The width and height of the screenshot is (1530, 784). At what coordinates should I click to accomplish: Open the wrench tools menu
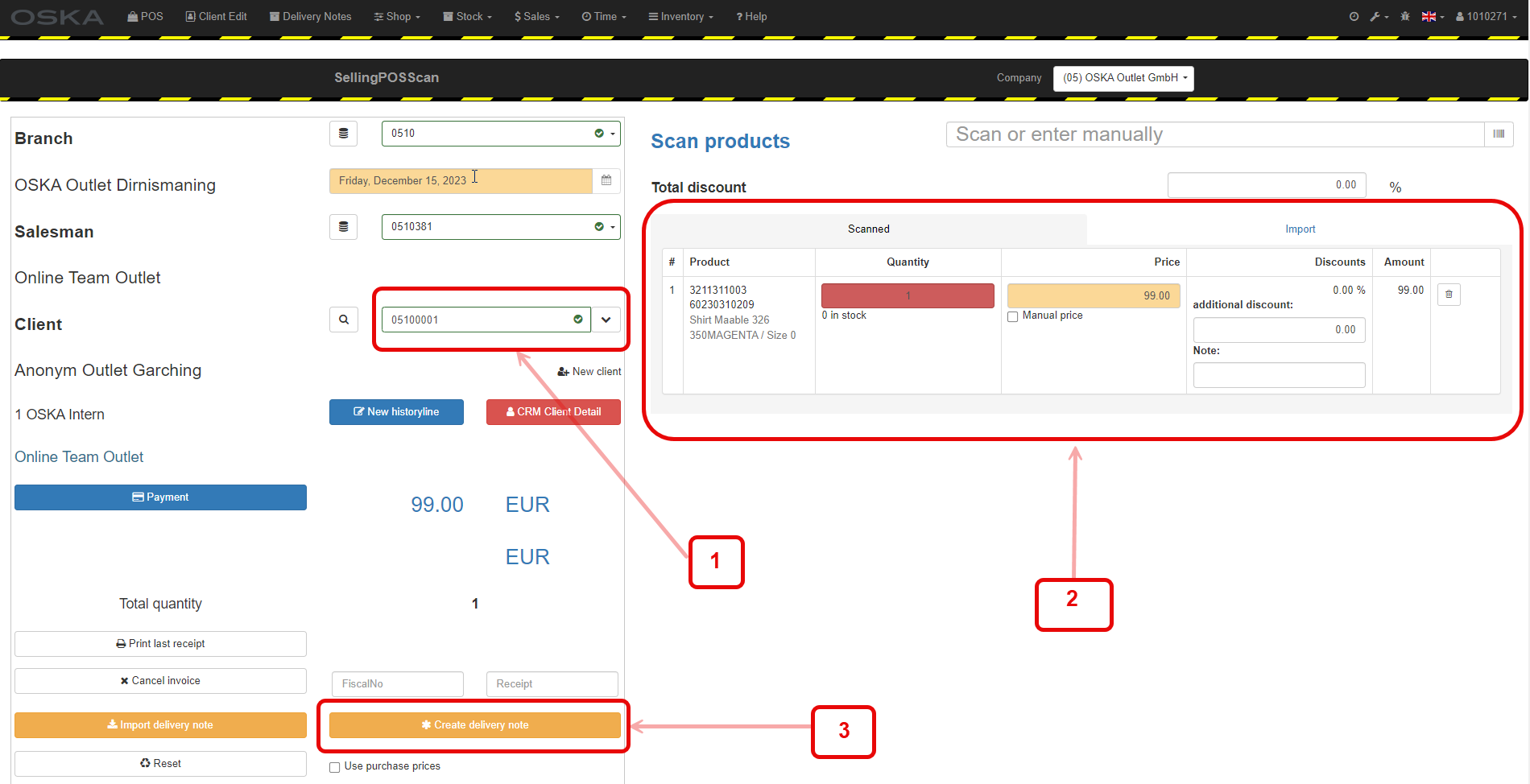pos(1379,16)
